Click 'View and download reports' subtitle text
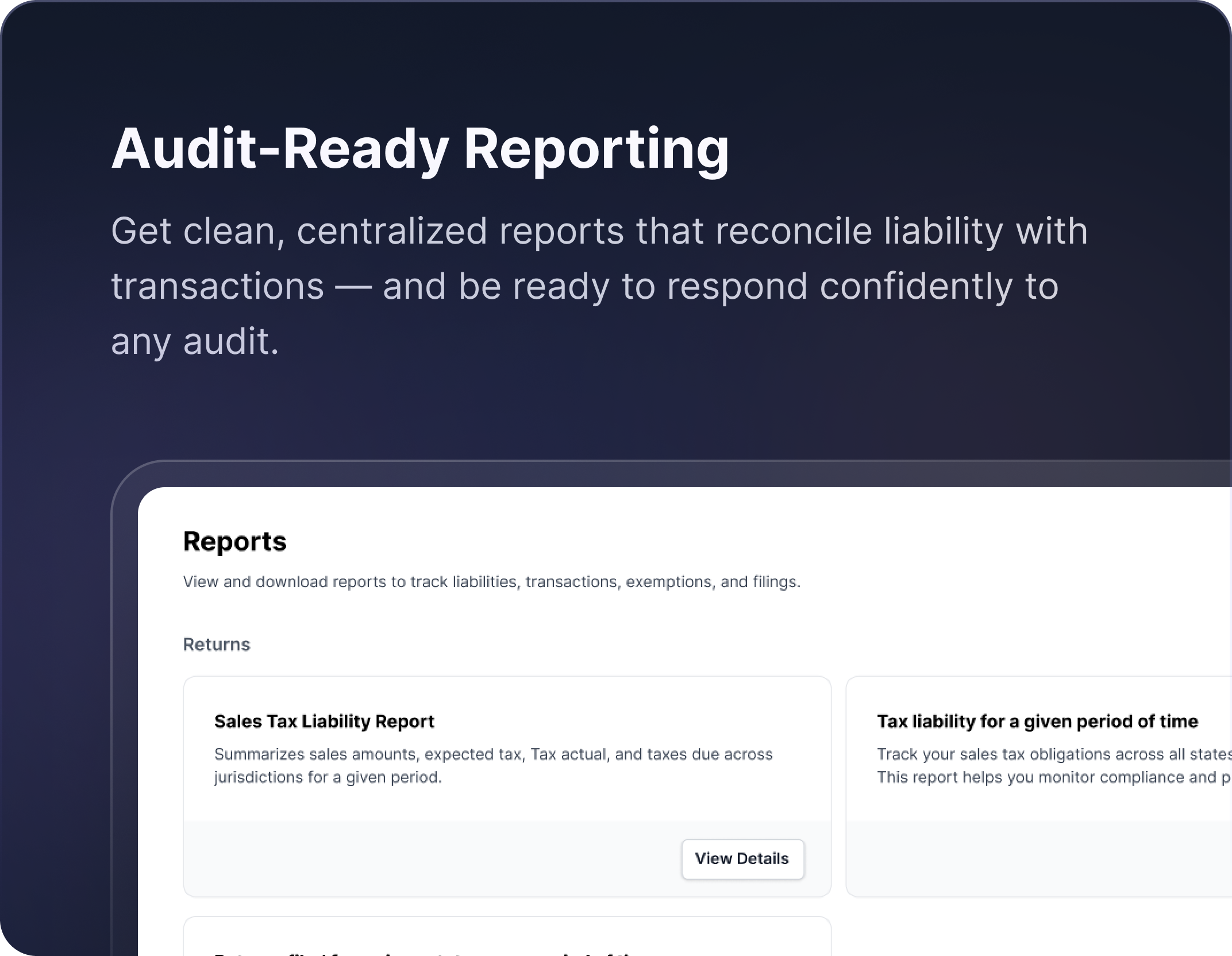Screen dimensions: 1232x956 pos(491,582)
